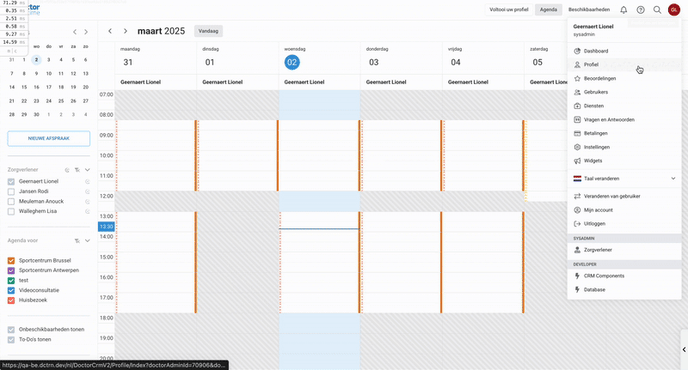
Task: Collapse the Zorgverlener section chevron
Action: coord(87,170)
